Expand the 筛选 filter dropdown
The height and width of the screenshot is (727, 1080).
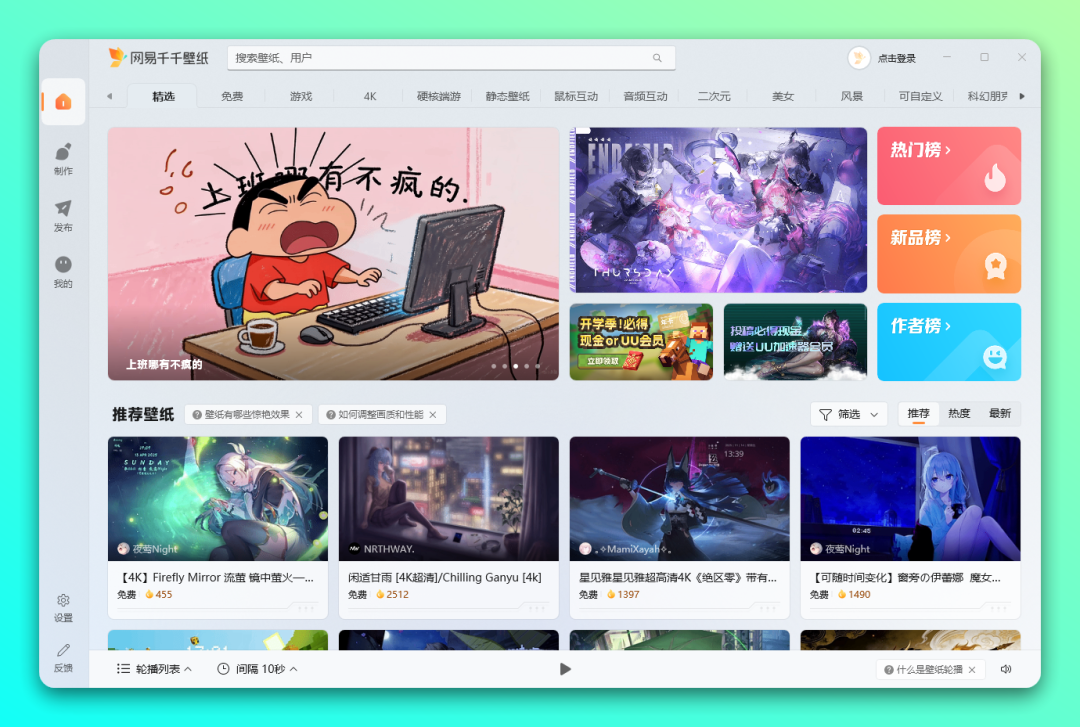tap(849, 414)
